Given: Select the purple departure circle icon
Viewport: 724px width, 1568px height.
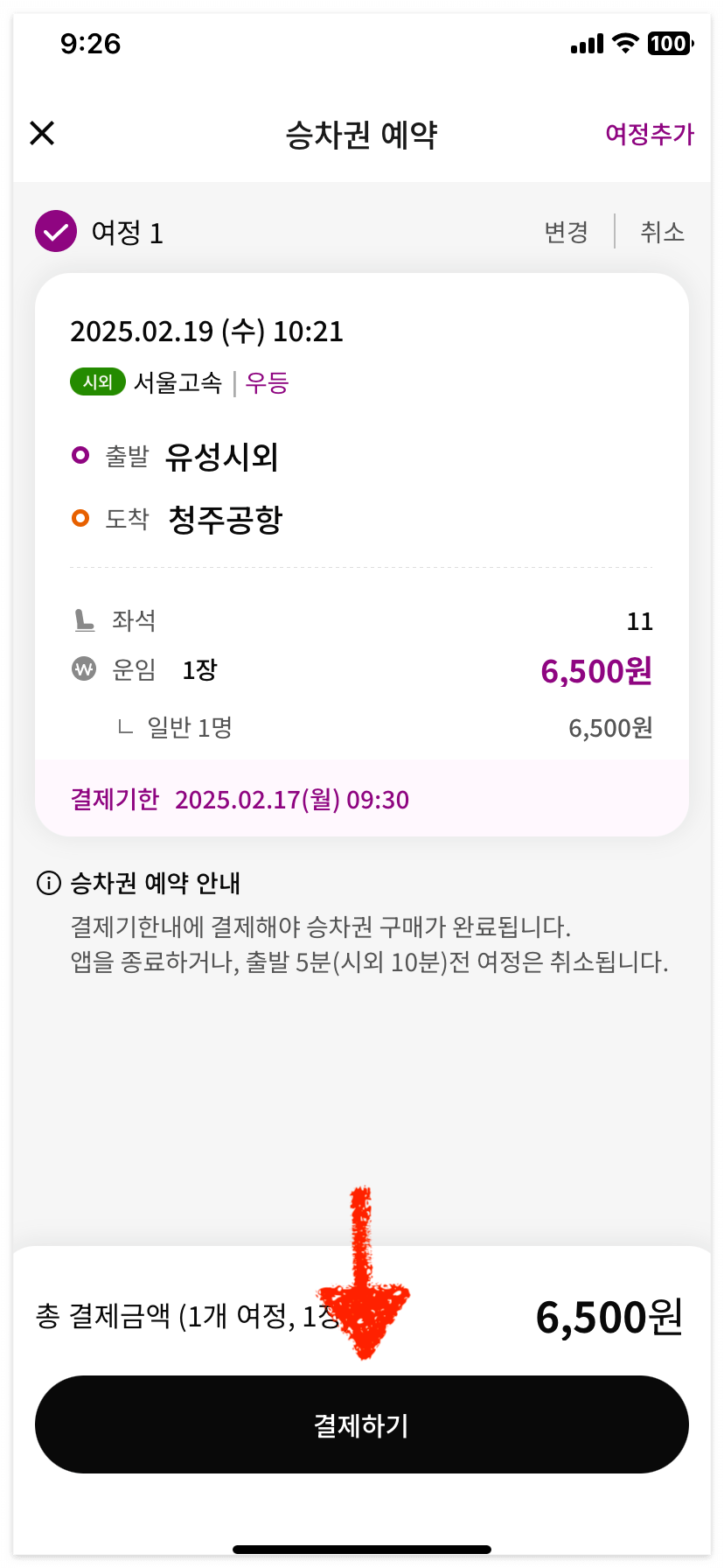Looking at the screenshot, I should [x=80, y=455].
